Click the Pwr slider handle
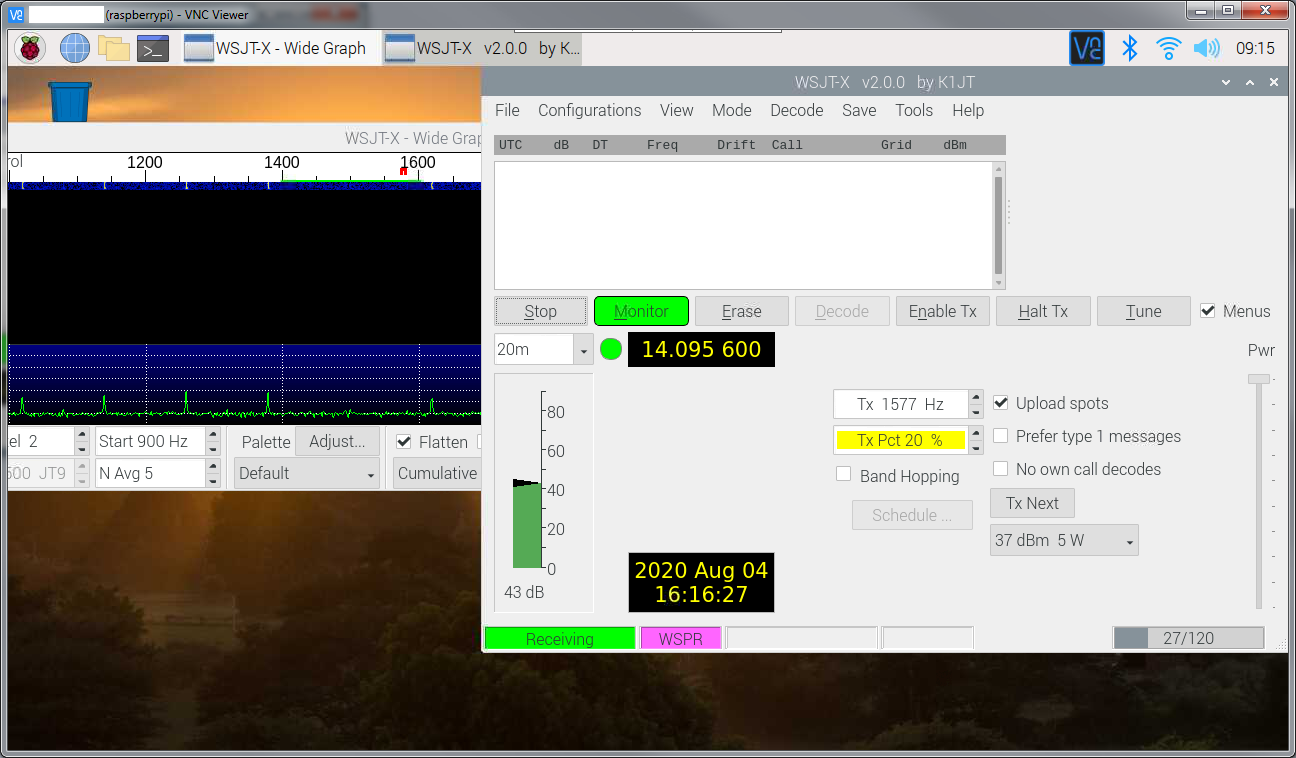Screen dimensions: 1296x758 1259,379
